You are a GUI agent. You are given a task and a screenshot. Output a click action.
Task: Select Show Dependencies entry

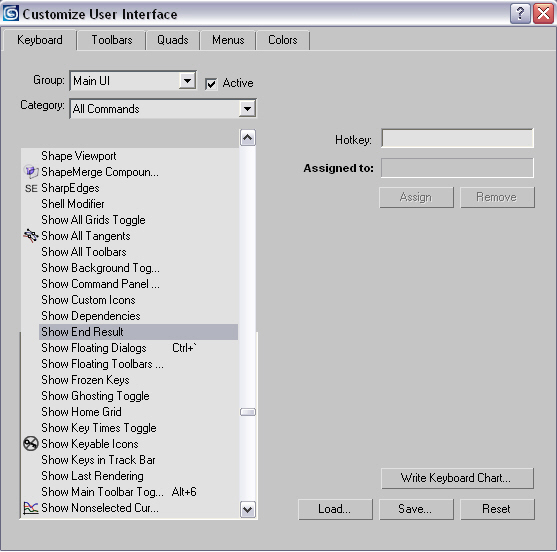click(x=91, y=316)
